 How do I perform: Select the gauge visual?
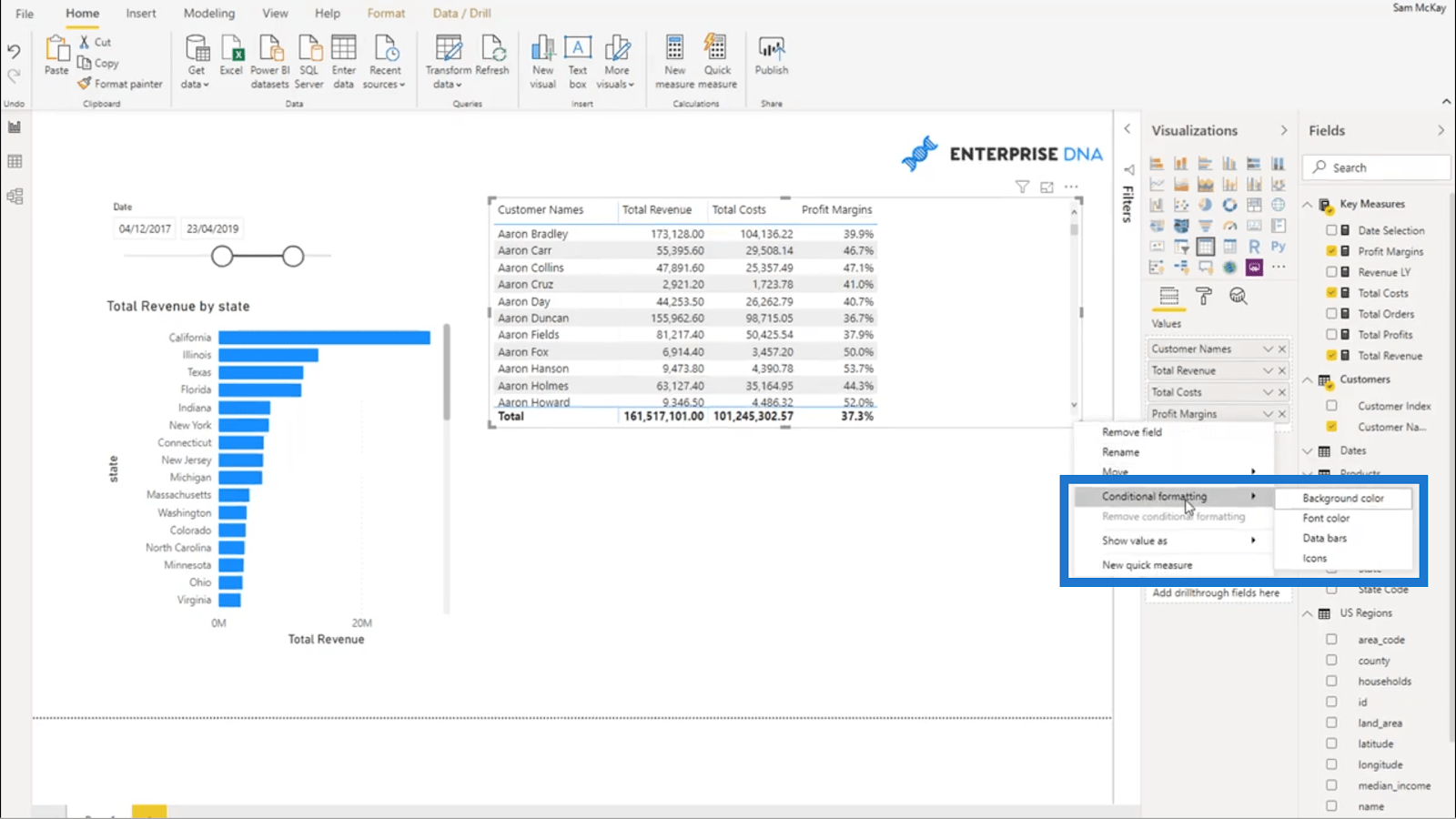pyautogui.click(x=1229, y=225)
